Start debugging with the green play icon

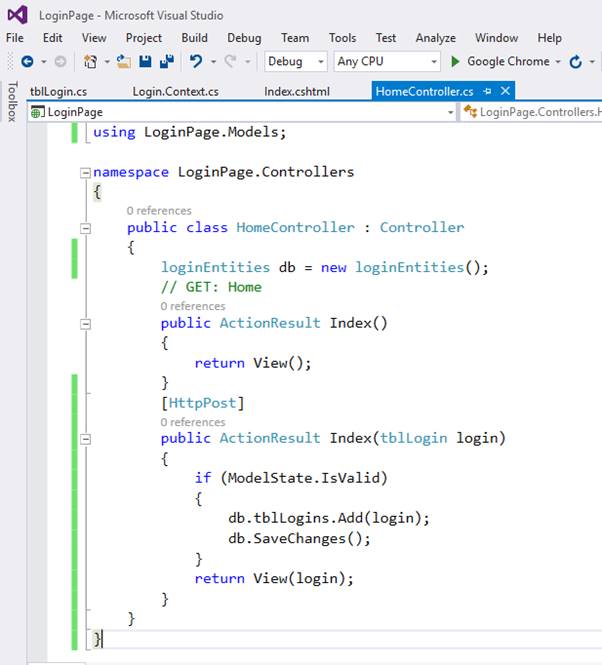(455, 62)
